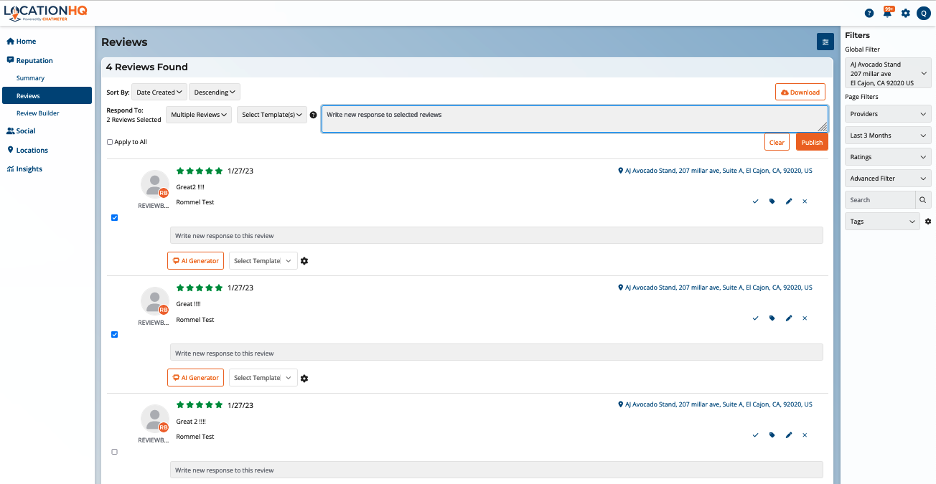This screenshot has width=936, height=484.
Task: Click the bulk response text field
Action: (x=574, y=118)
